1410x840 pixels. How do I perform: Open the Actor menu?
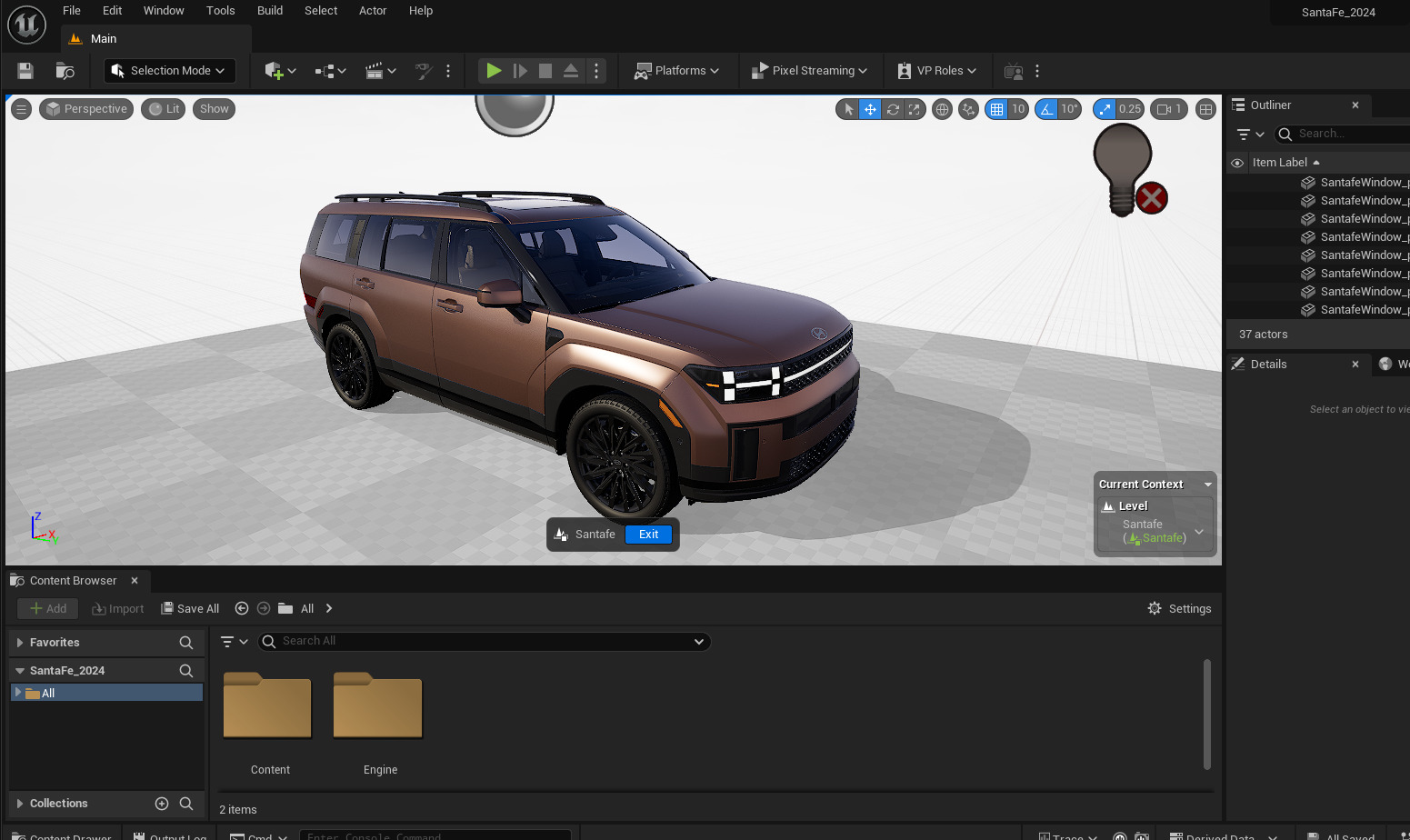pos(373,11)
